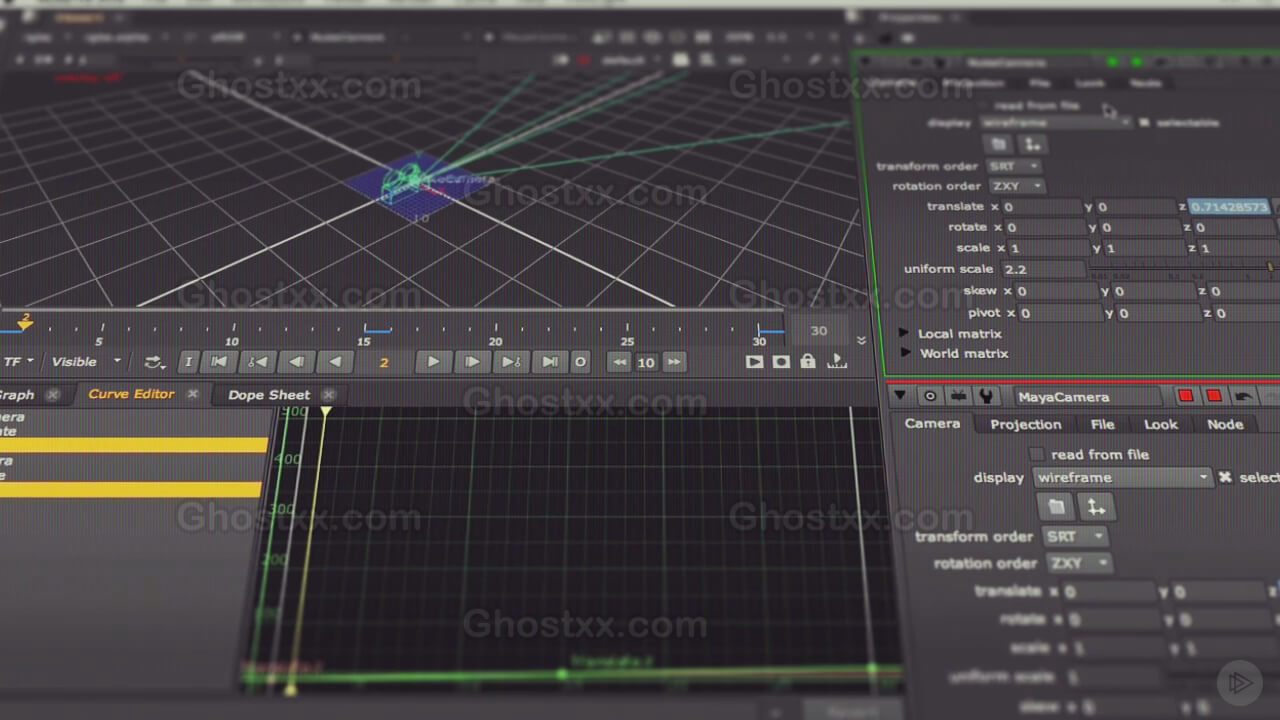Click the camera icon in MayaCamera panel header
The width and height of the screenshot is (1280, 720).
pyautogui.click(x=957, y=397)
